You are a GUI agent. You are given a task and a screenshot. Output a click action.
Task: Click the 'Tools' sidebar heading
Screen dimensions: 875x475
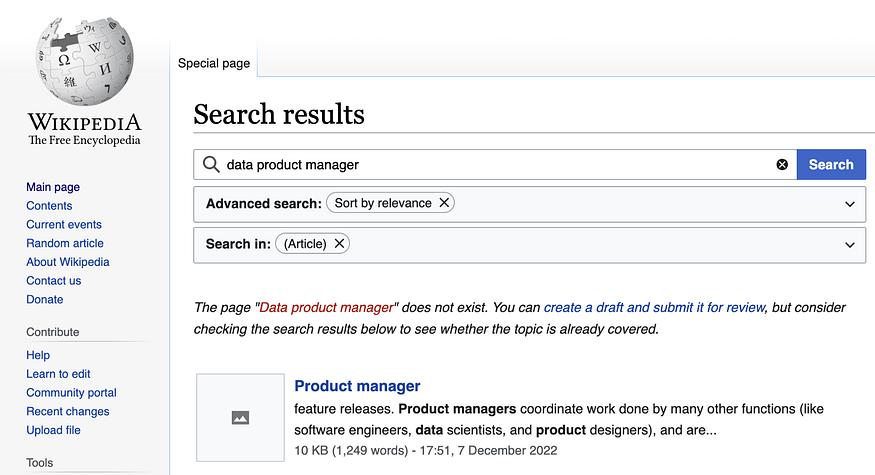pos(40,463)
